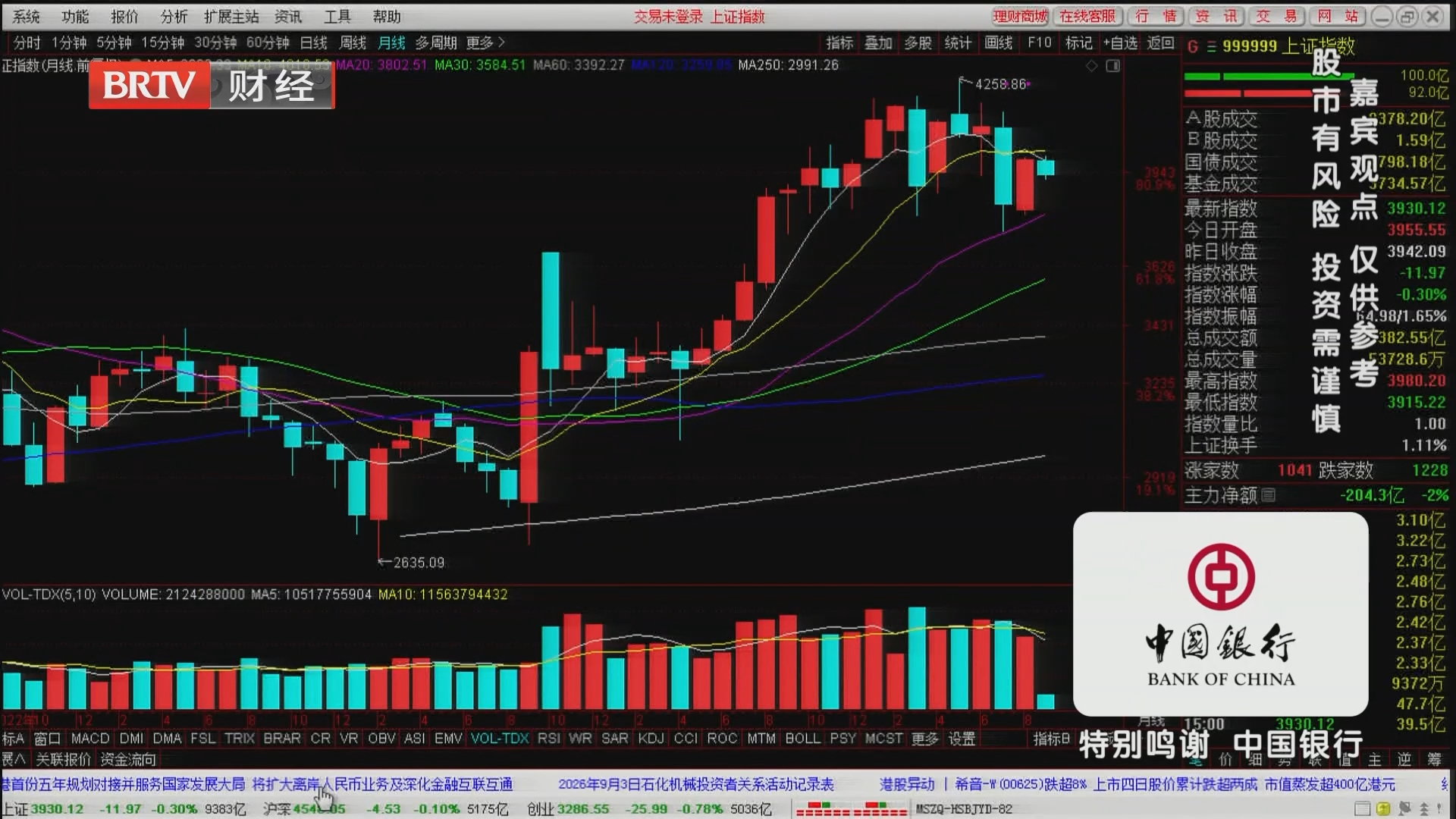Open the 系统 menu
This screenshot has height=819, width=1456.
click(x=26, y=17)
